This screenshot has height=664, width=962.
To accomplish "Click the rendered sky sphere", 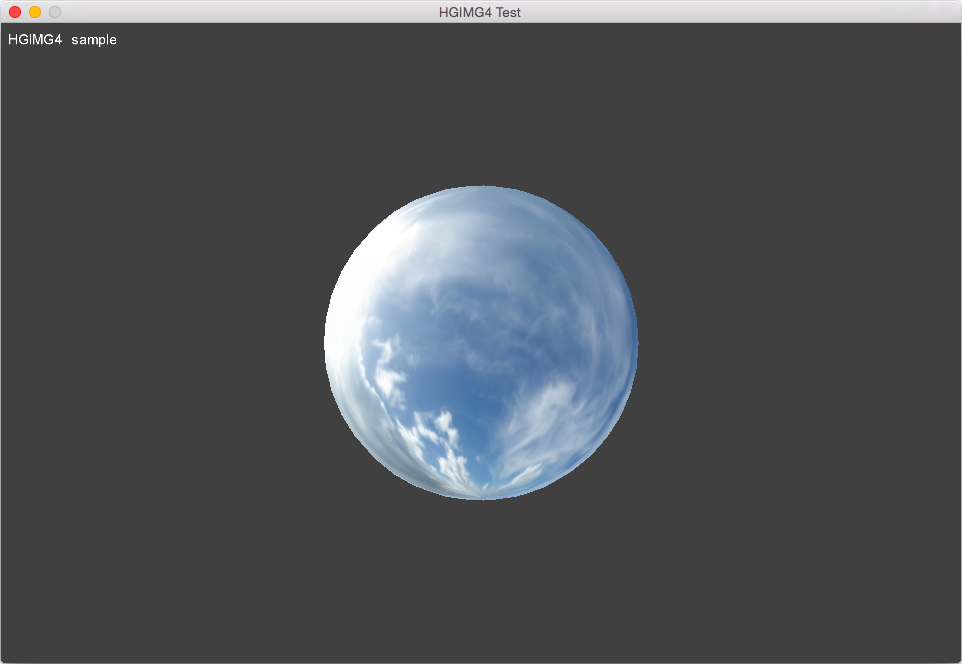I will pos(481,342).
